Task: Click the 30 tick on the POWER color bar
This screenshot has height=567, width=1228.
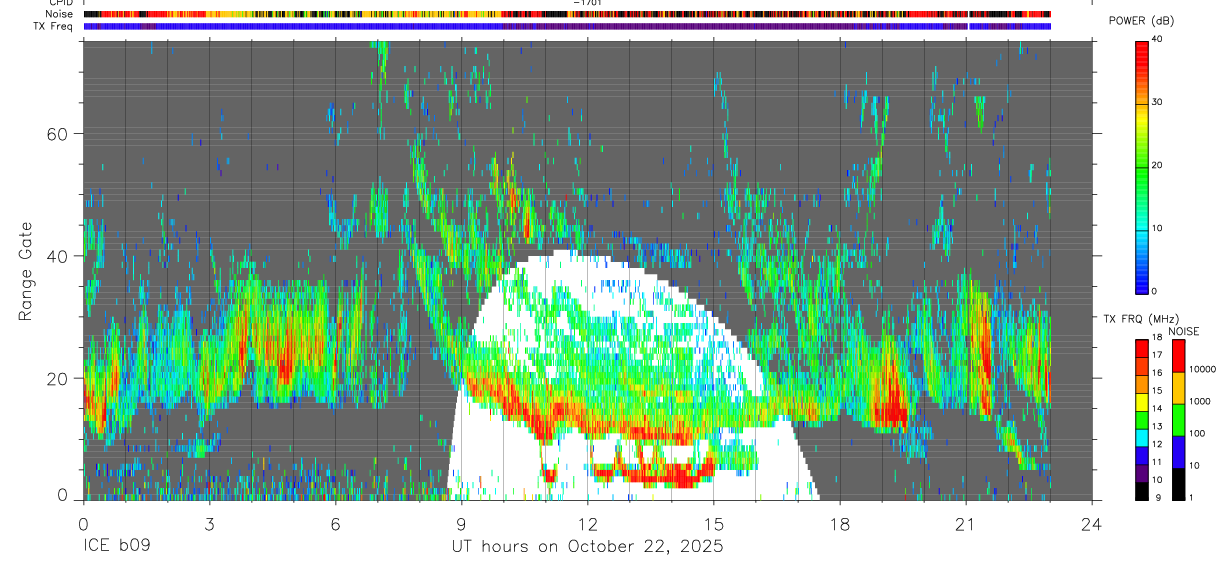Action: [1158, 102]
